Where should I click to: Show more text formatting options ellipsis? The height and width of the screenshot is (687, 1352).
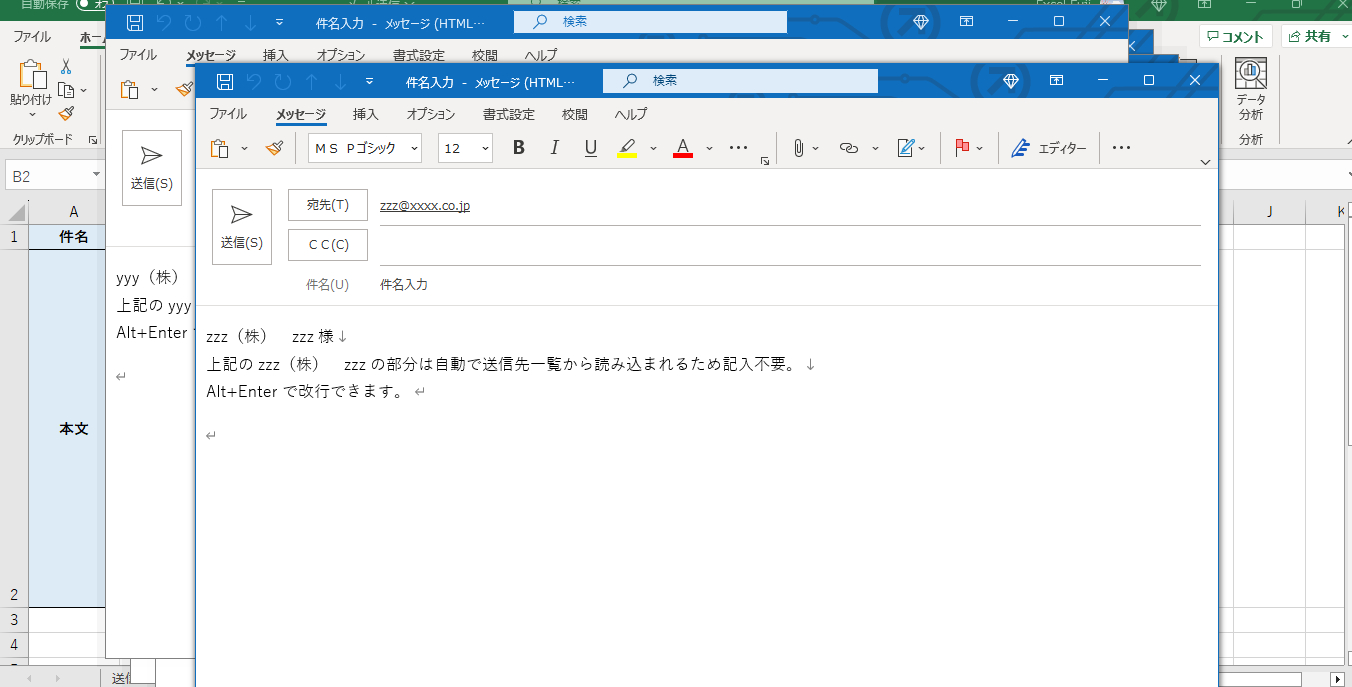(x=739, y=148)
